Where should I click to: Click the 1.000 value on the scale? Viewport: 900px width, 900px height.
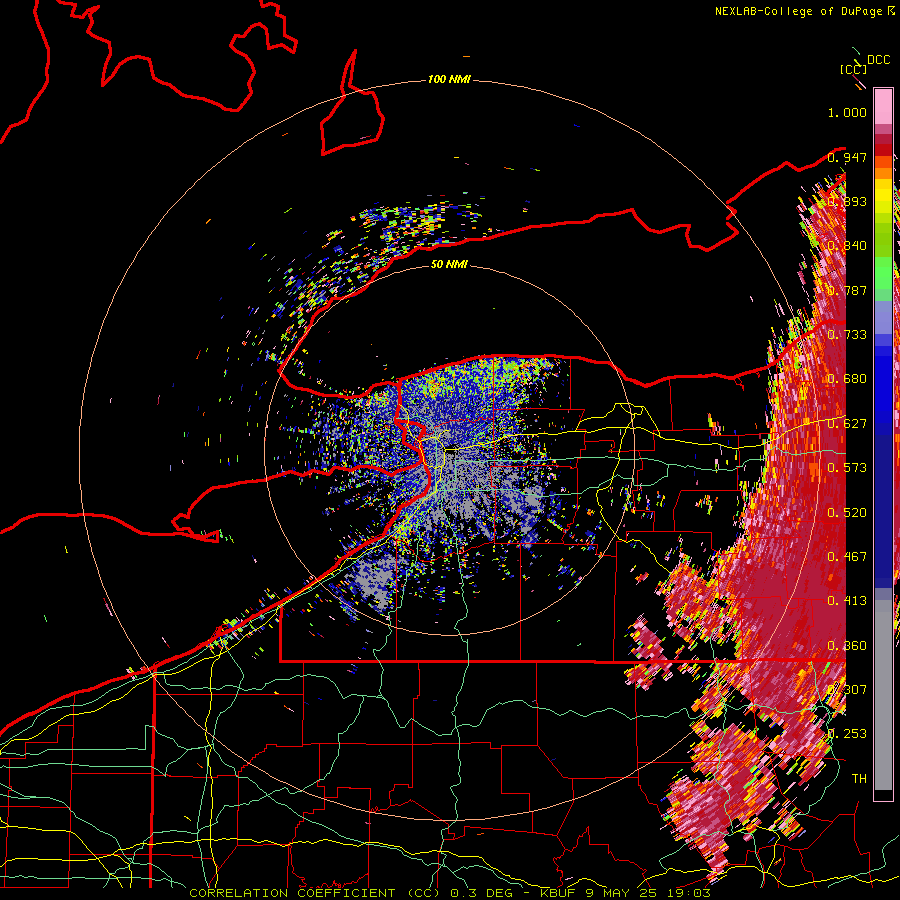847,112
